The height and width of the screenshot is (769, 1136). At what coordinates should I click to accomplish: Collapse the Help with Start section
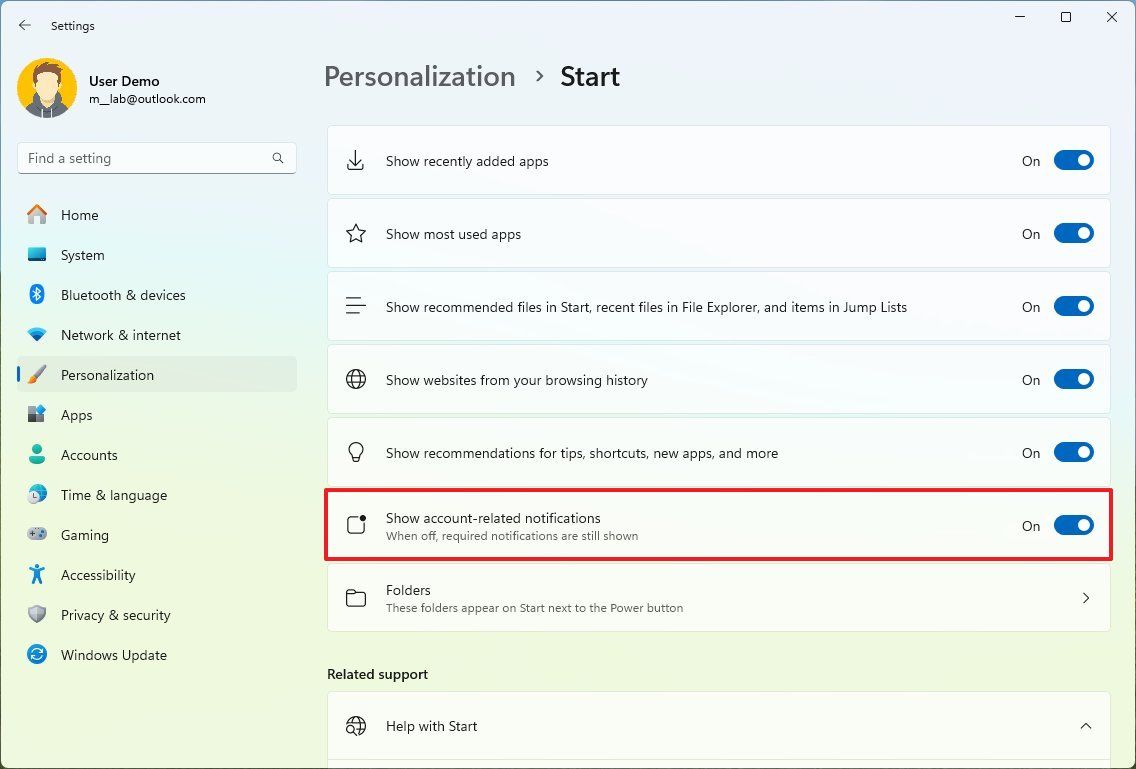pos(1086,726)
